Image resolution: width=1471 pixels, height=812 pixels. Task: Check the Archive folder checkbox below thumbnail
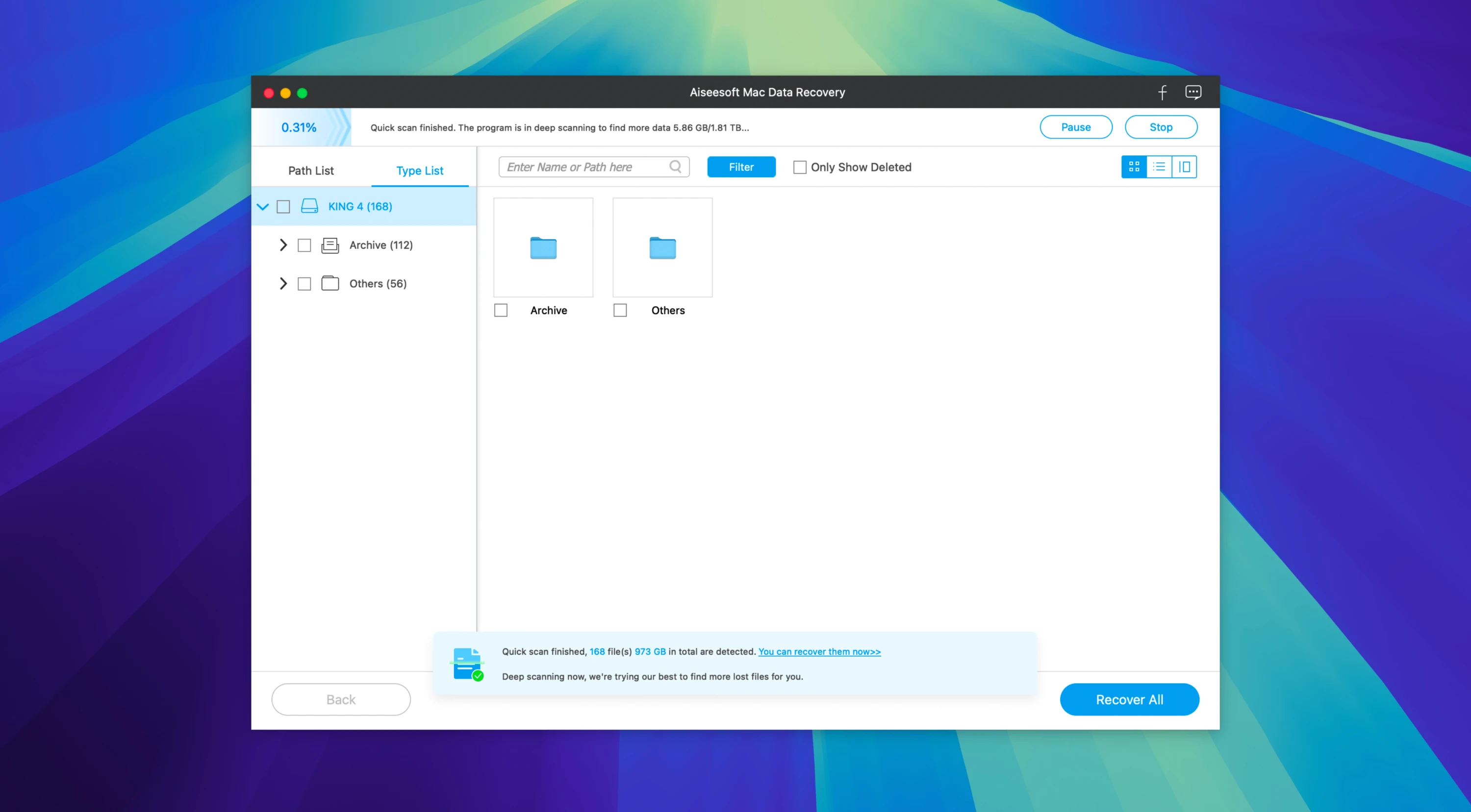point(501,310)
